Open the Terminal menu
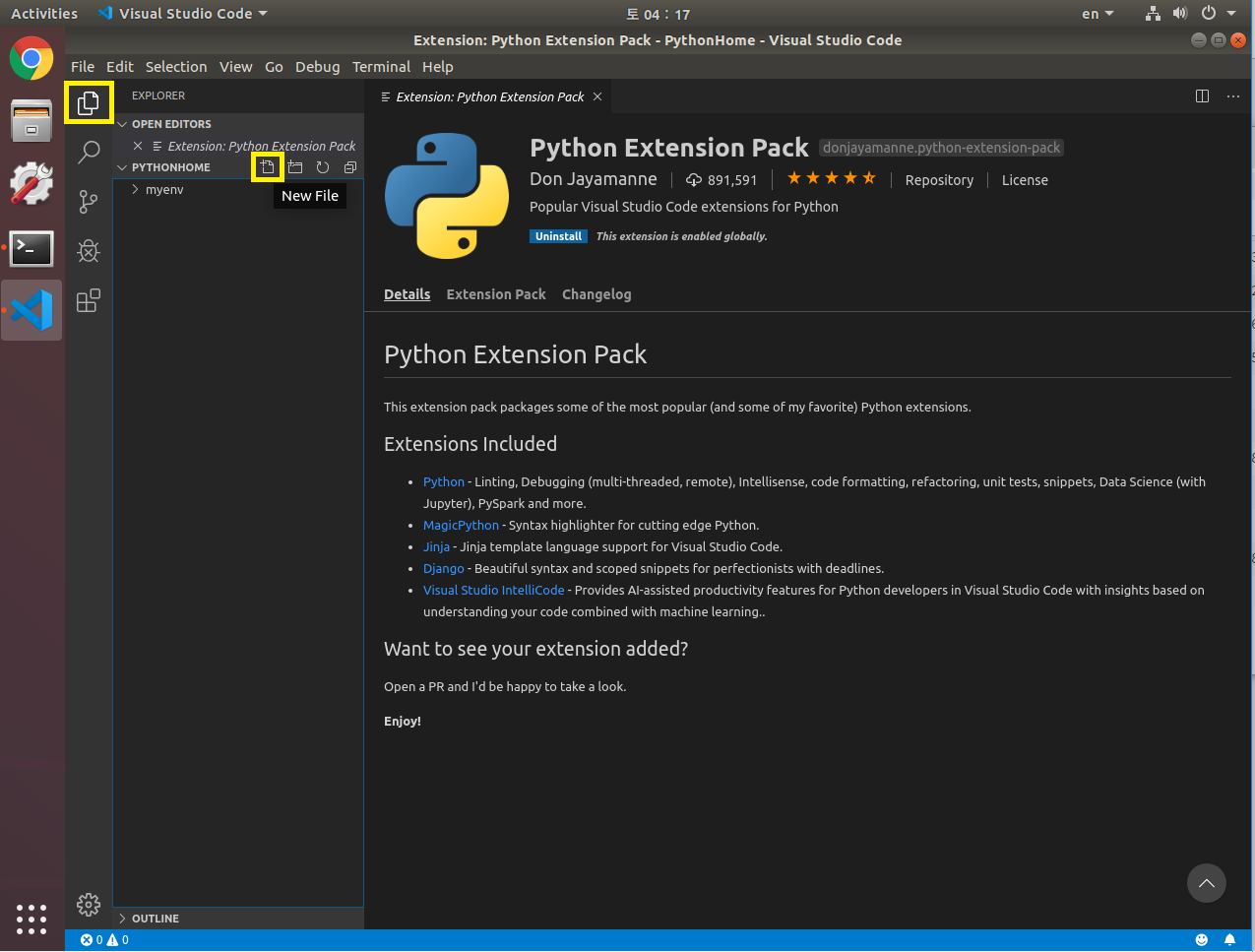 381,67
